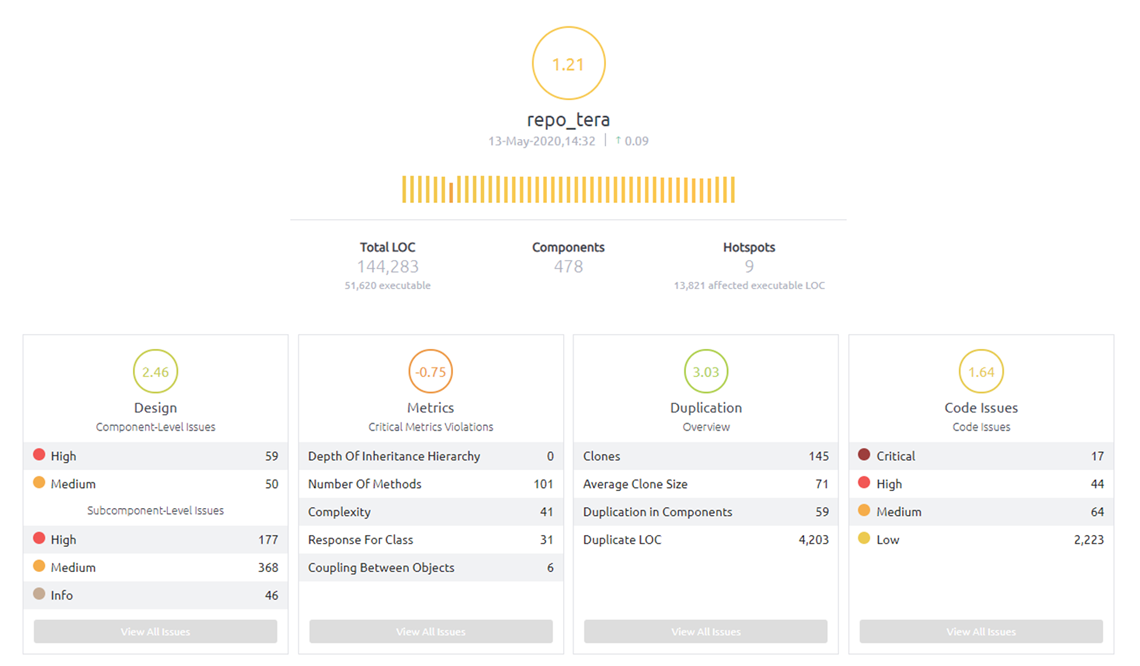Click the orange dot beside Subcomponent Medium 368

tap(39, 566)
